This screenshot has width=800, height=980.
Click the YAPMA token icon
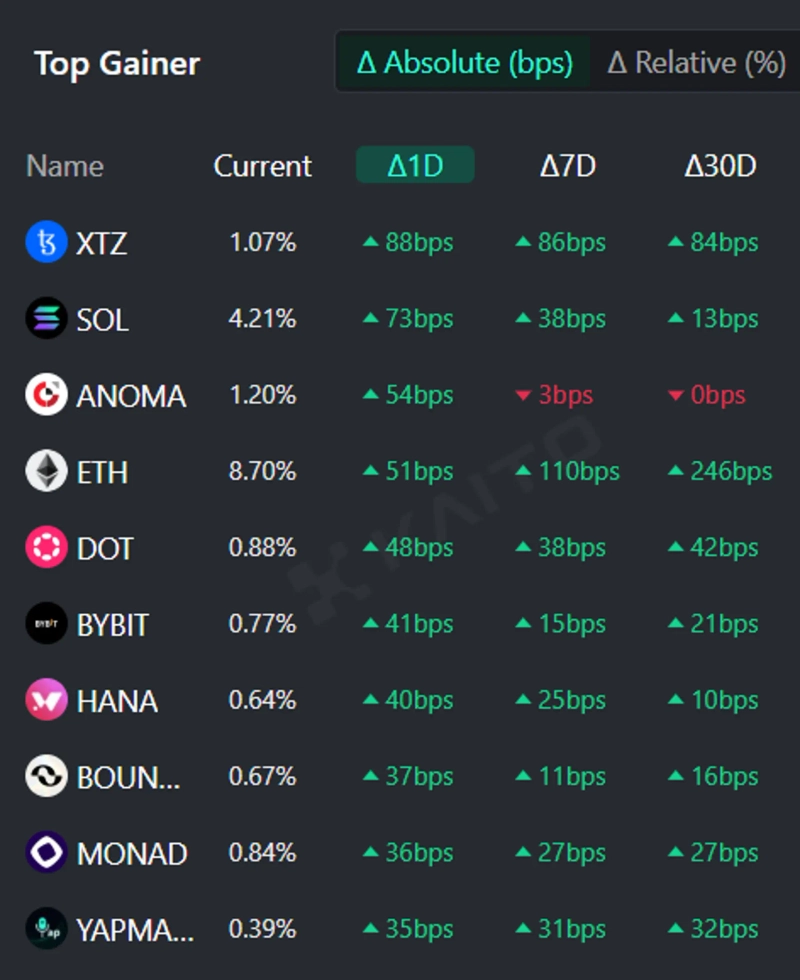point(46,929)
